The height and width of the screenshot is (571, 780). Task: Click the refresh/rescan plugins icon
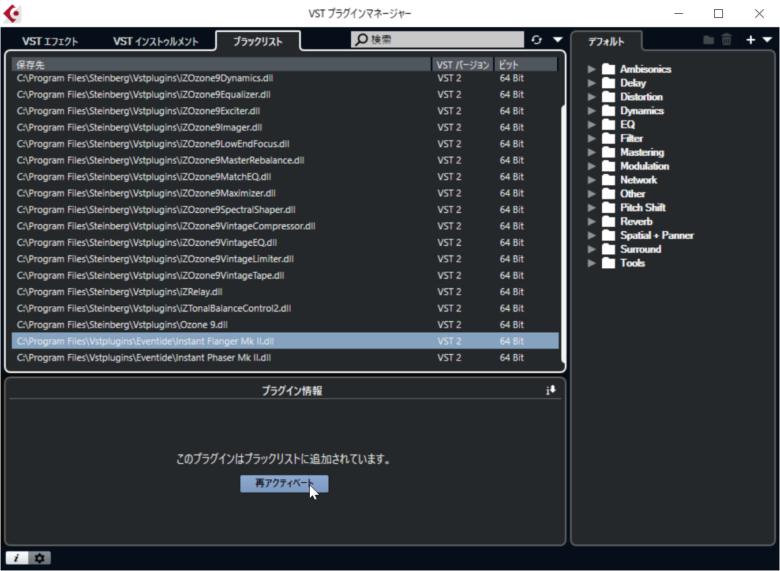pyautogui.click(x=537, y=40)
